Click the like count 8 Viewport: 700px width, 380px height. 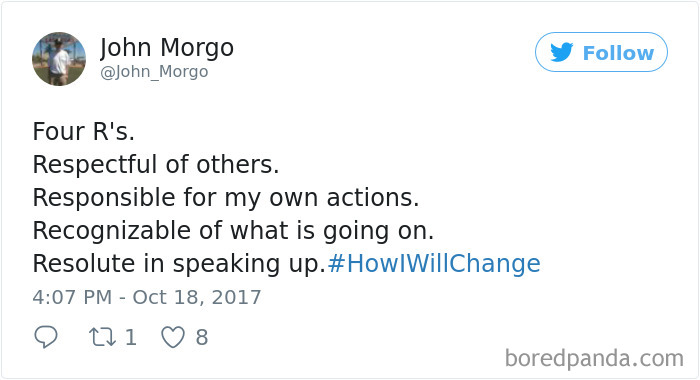[202, 337]
